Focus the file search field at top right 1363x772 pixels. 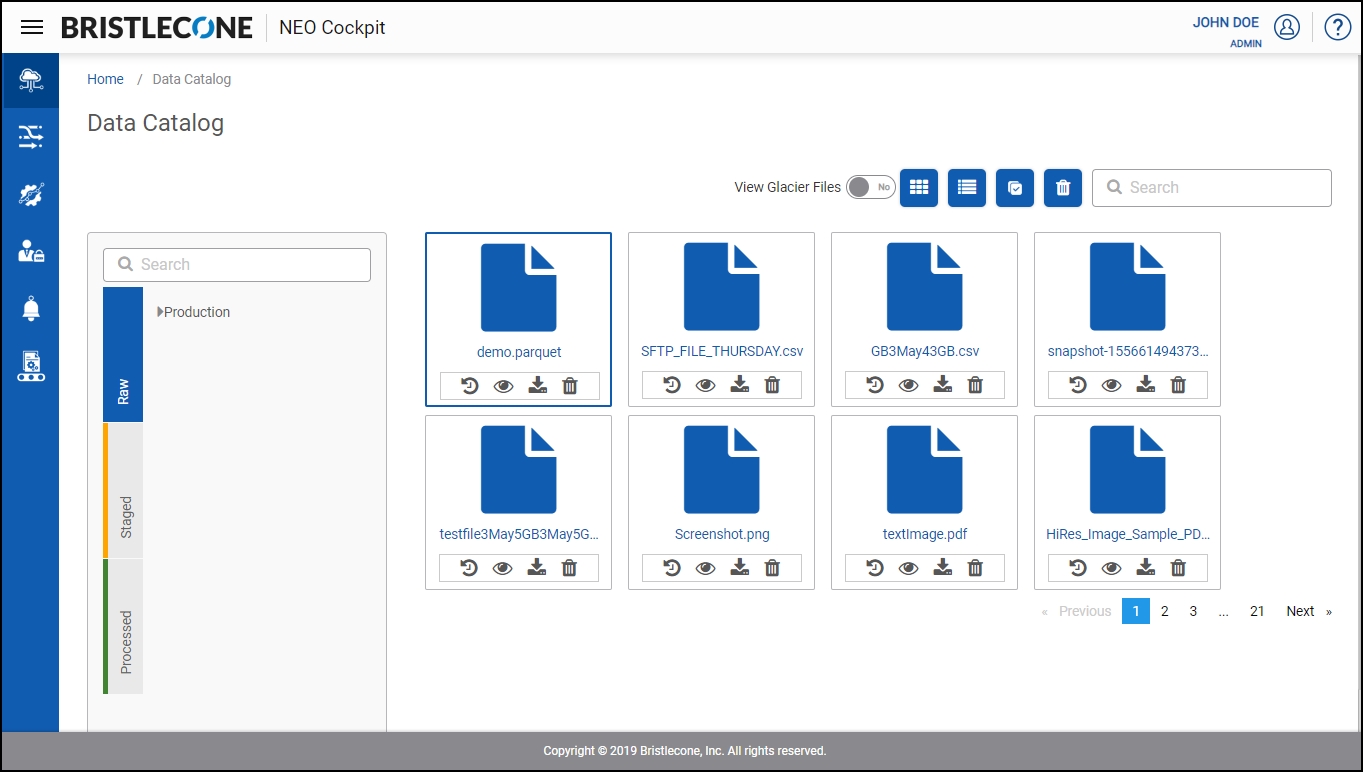1211,187
